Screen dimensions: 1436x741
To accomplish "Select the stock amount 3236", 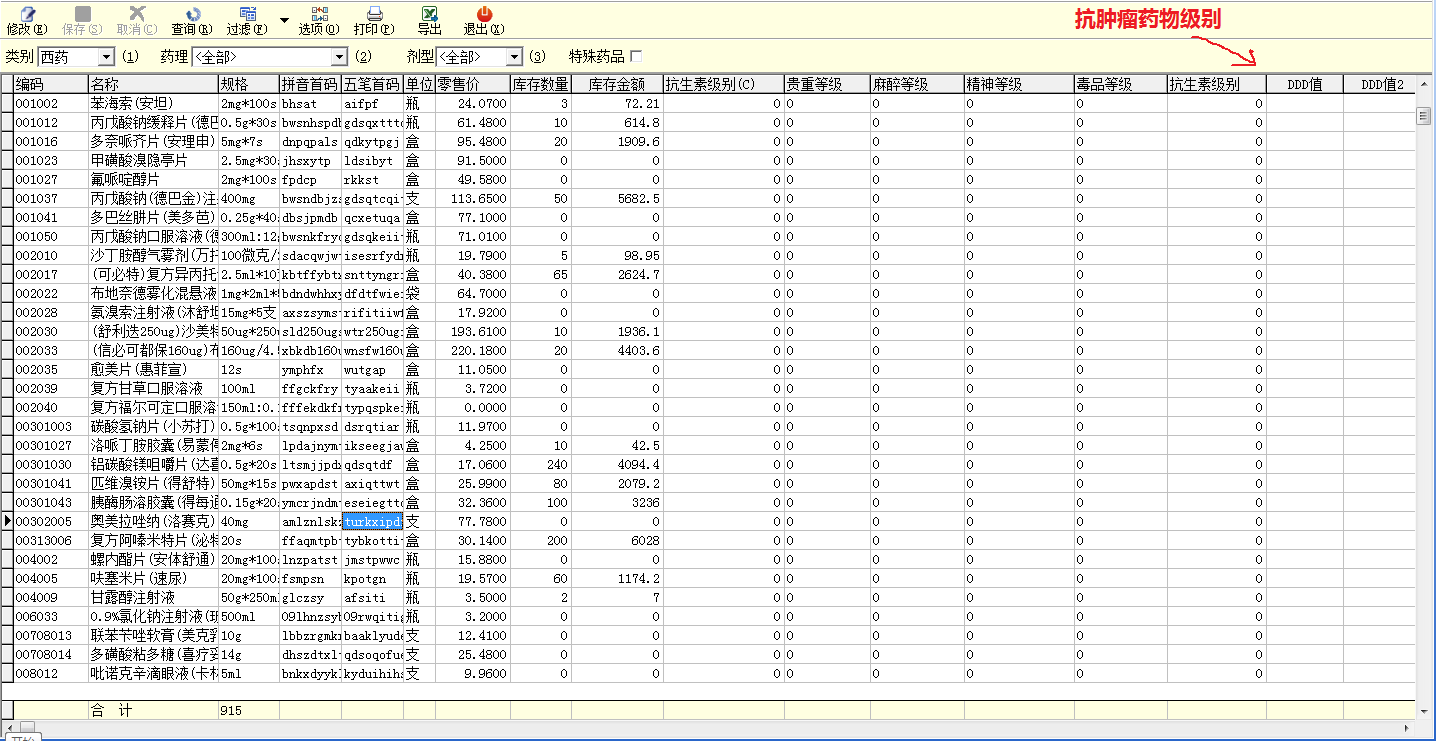I will click(617, 503).
